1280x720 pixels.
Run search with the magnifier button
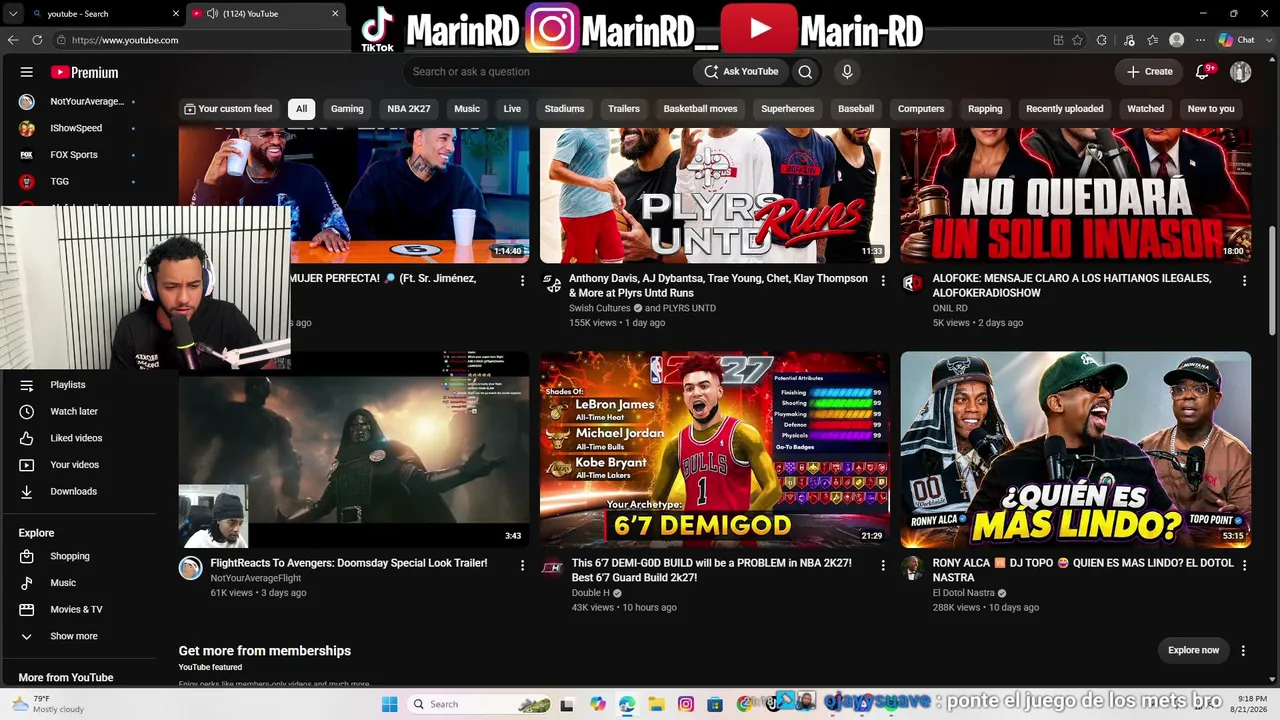point(805,72)
